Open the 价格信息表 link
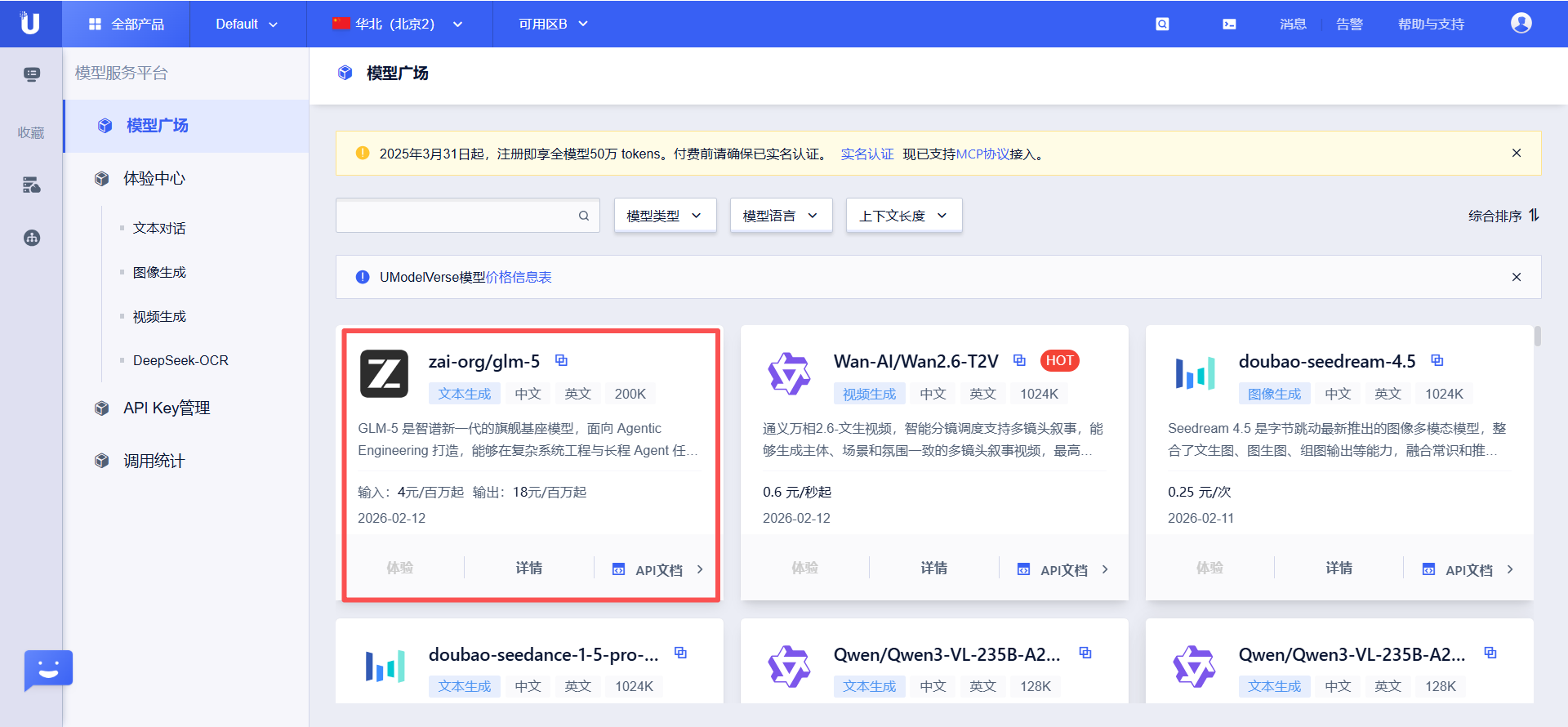This screenshot has height=727, width=1568. coord(519,277)
